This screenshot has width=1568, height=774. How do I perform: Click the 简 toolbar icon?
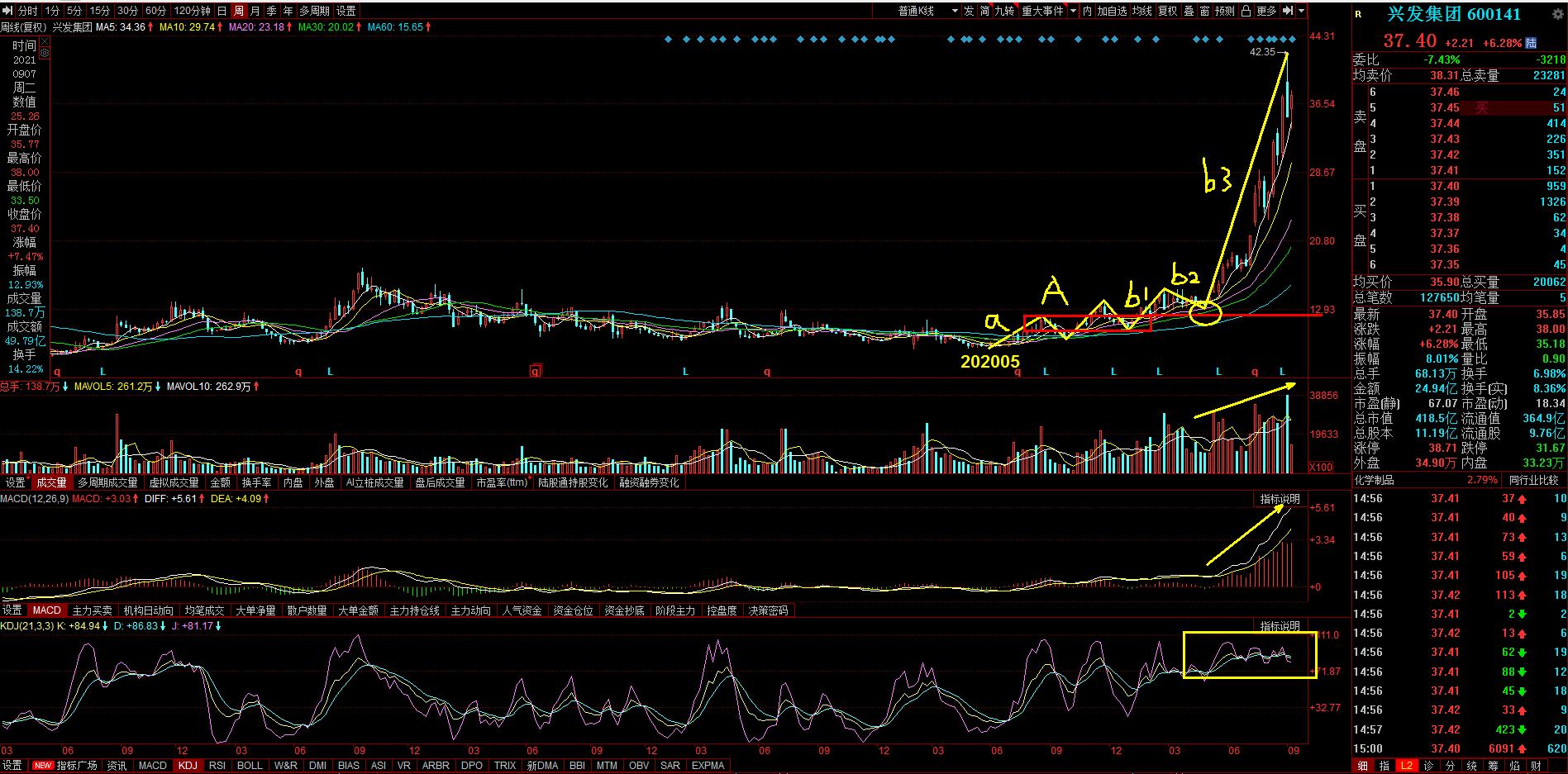[985, 11]
